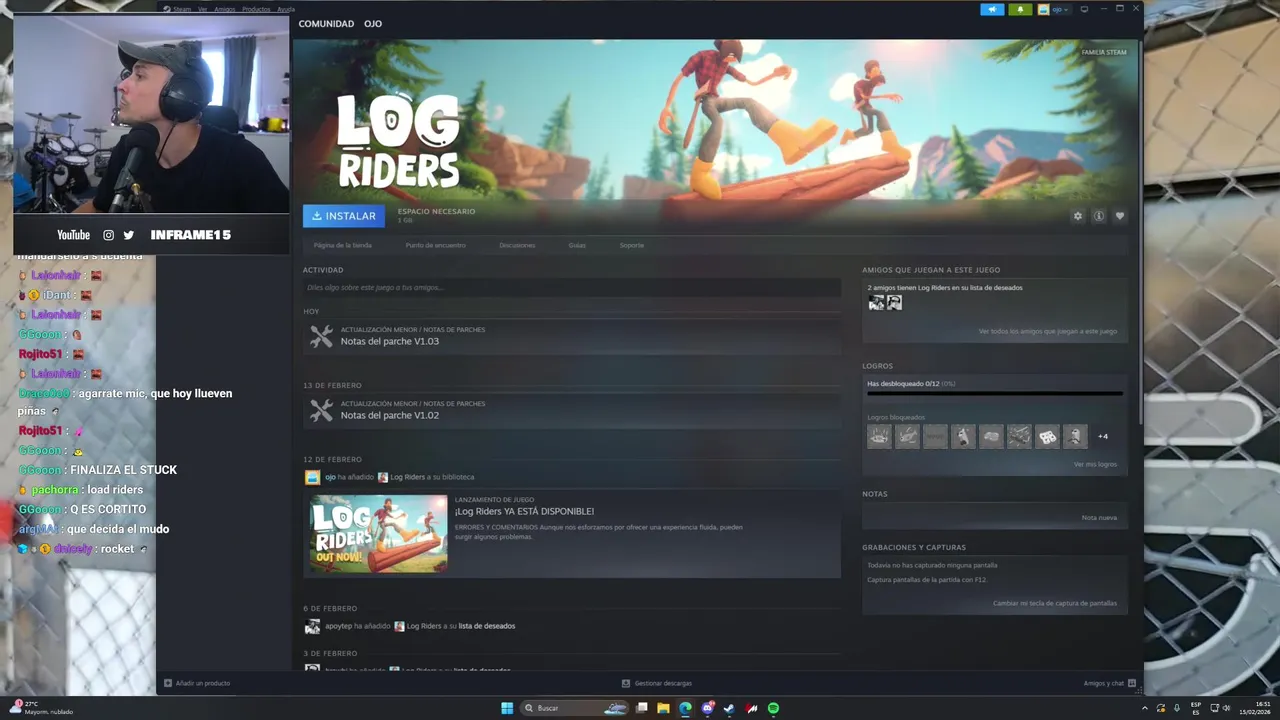The image size is (1280, 720).
Task: Show the +4 more achievements
Action: pos(1103,436)
